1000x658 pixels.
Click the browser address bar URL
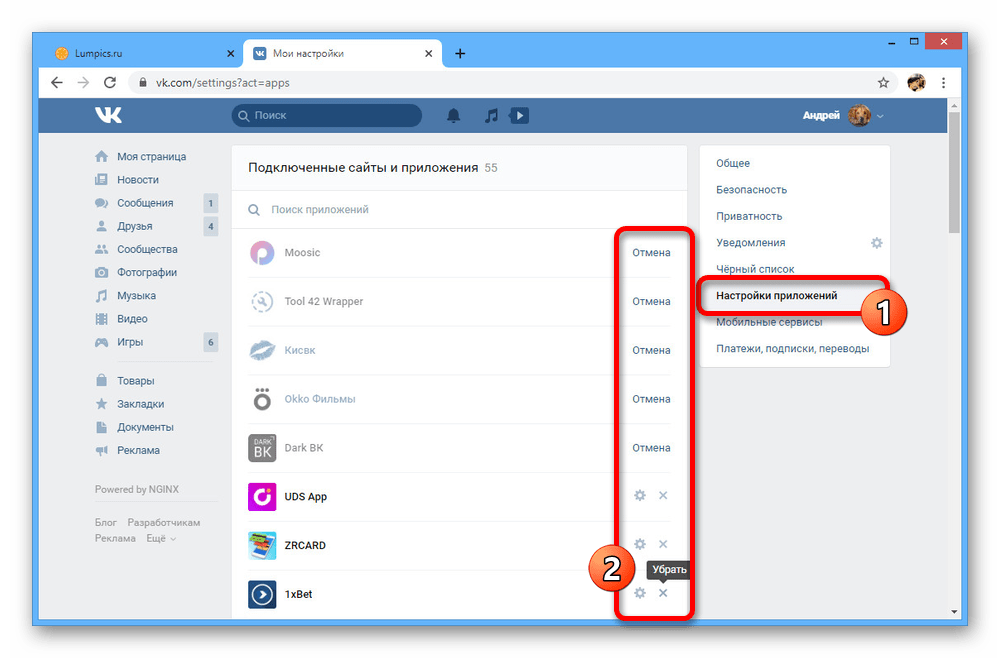[223, 82]
